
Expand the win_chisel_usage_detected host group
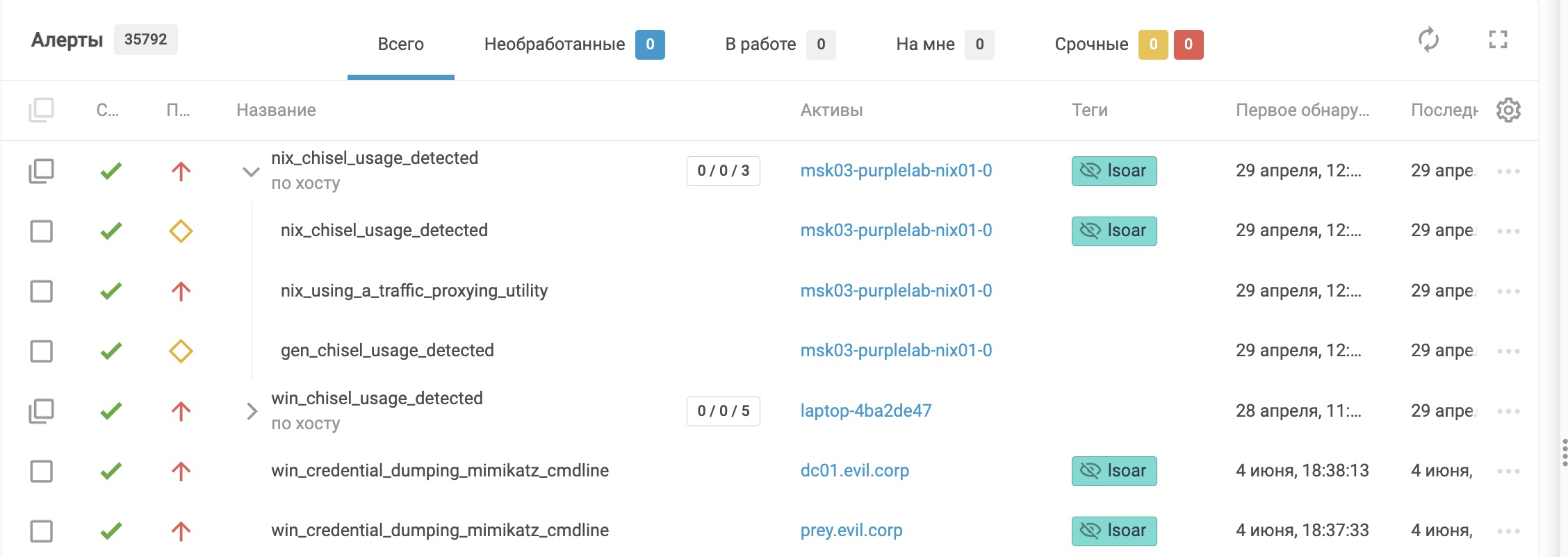pos(252,411)
